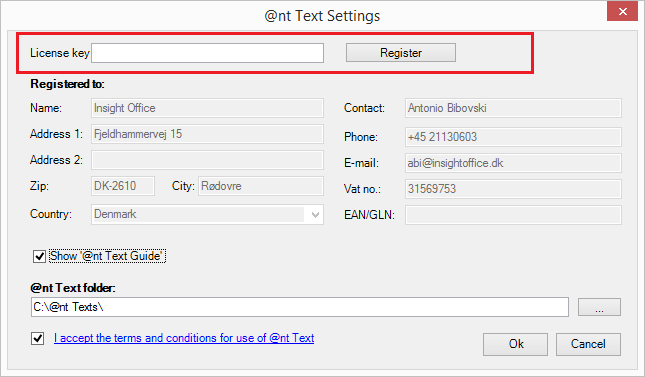645x377 pixels.
Task: Click the License key input field
Action: tap(207, 53)
